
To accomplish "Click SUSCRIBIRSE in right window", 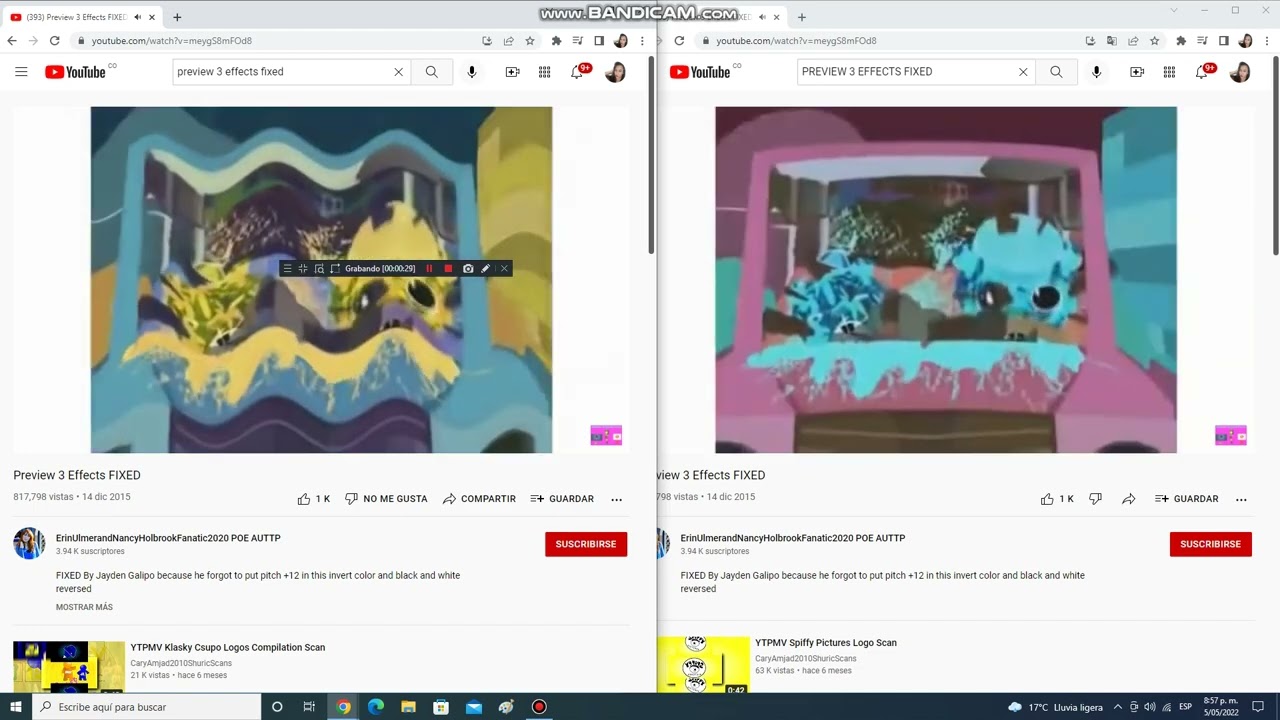I will (x=1211, y=544).
